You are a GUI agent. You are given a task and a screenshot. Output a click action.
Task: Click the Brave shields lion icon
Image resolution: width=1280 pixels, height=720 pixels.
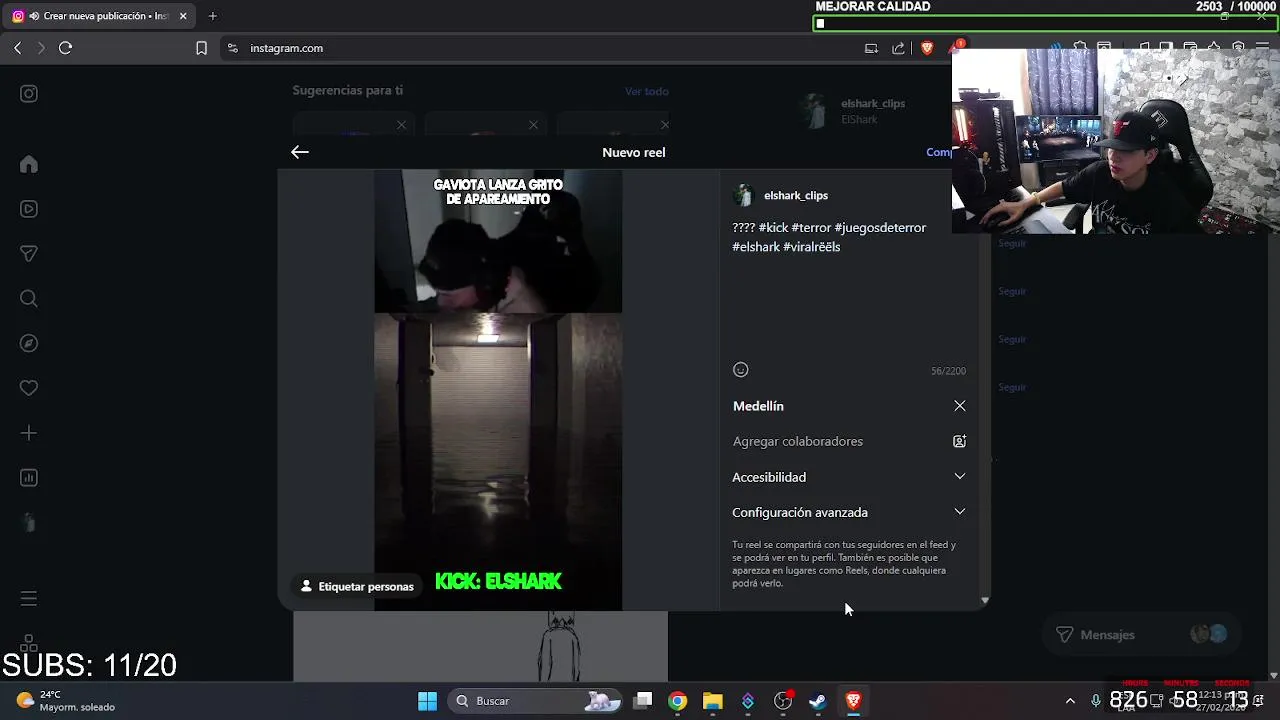click(927, 48)
